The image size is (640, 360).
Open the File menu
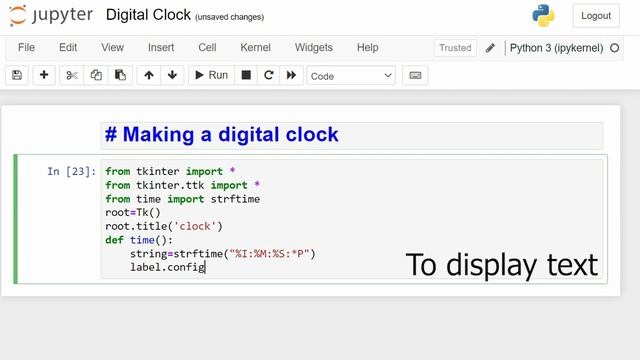click(x=26, y=47)
